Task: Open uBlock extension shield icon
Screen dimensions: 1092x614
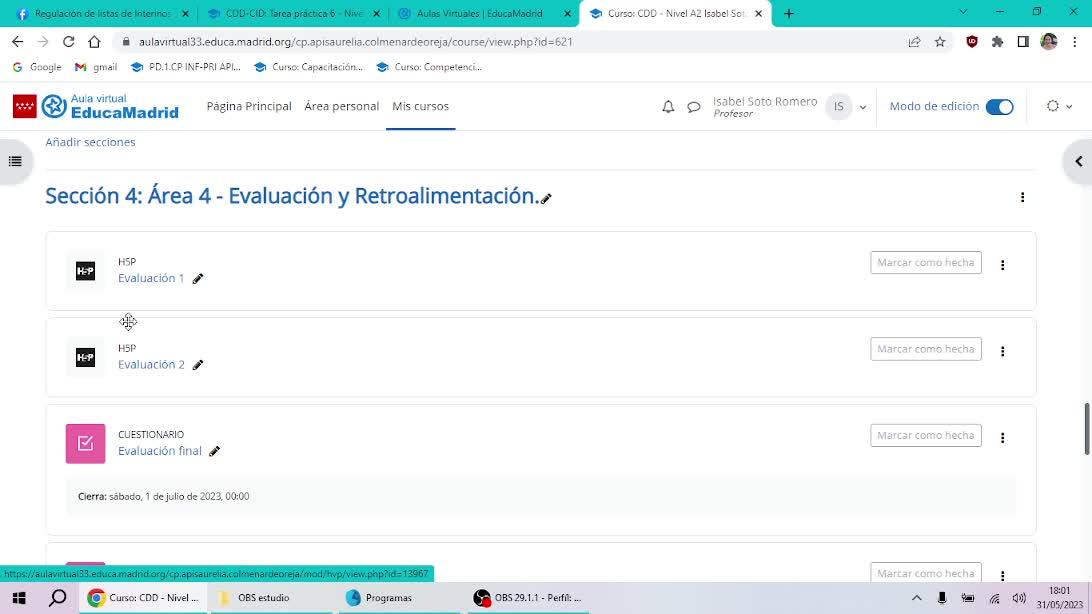Action: click(x=972, y=42)
